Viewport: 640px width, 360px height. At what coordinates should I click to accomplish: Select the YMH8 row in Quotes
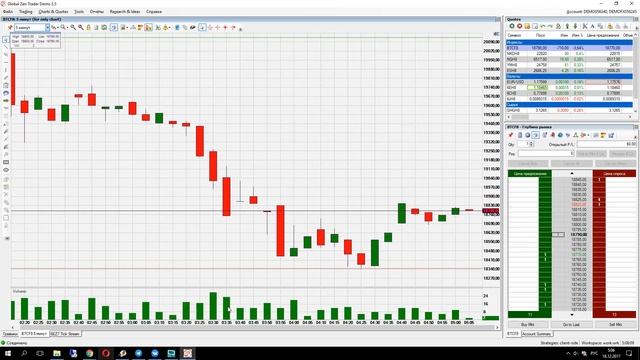click(x=569, y=65)
